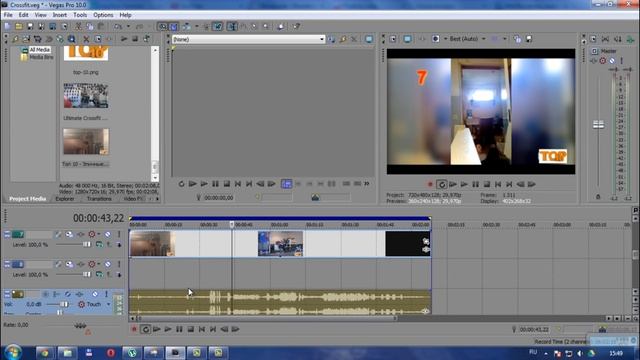Click Go to End in timeline transport
The height and width of the screenshot is (360, 640).
213,329
